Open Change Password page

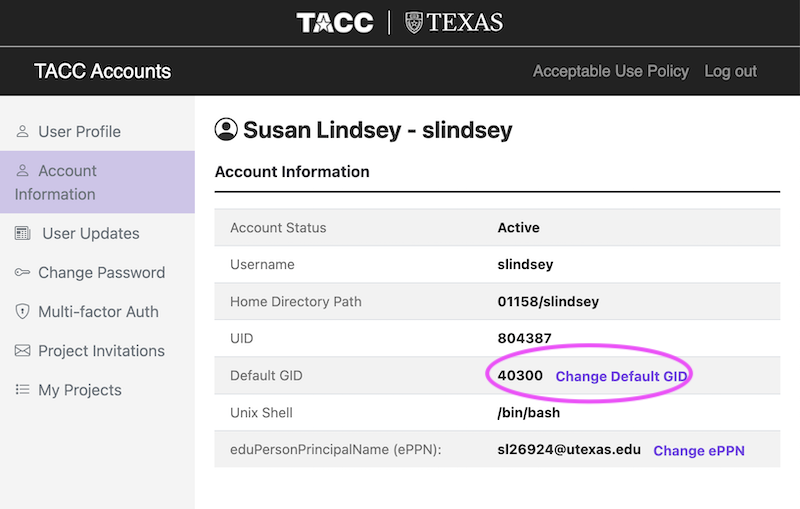click(x=102, y=272)
